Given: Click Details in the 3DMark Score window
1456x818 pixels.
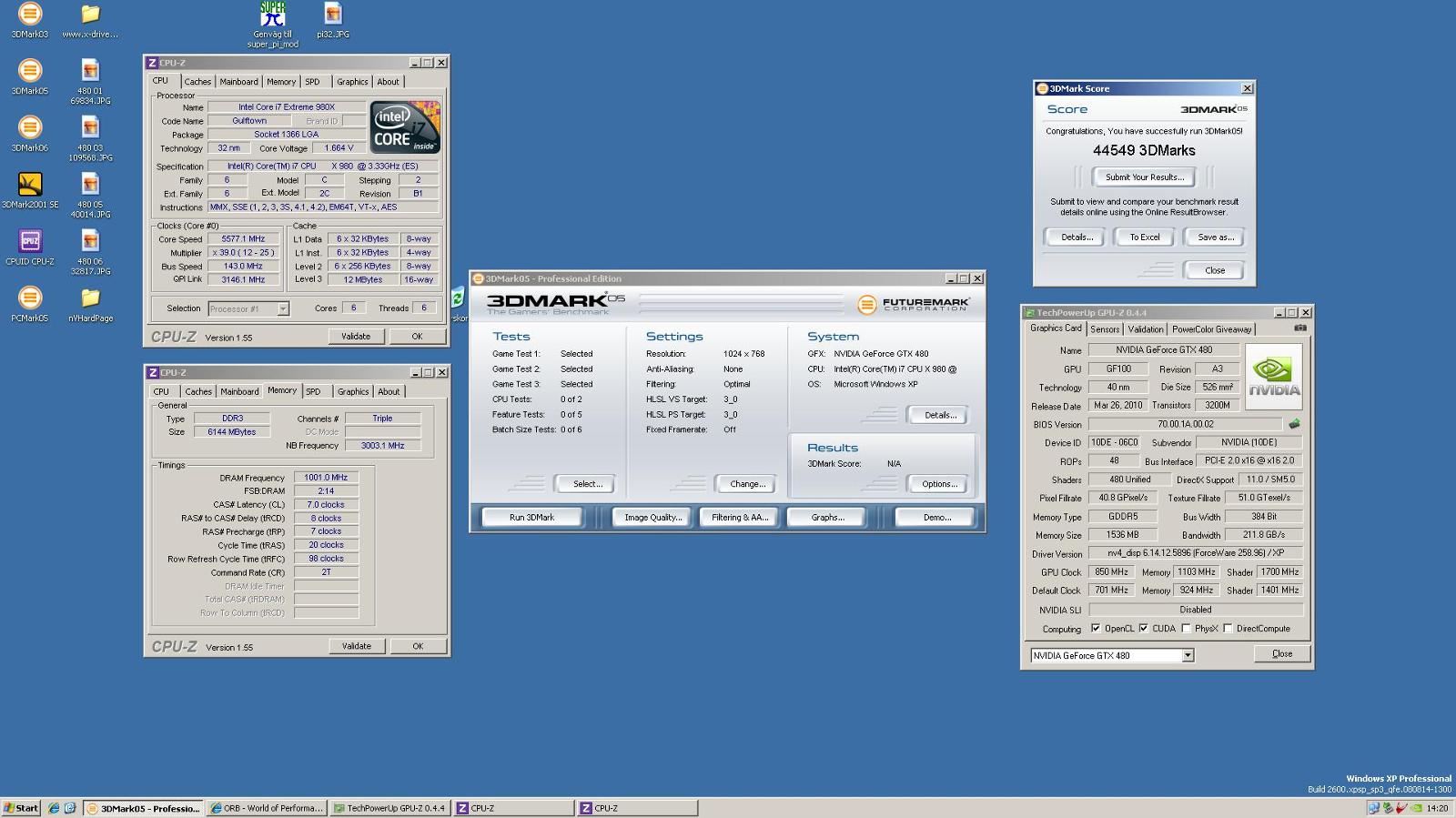Looking at the screenshot, I should (x=1076, y=237).
